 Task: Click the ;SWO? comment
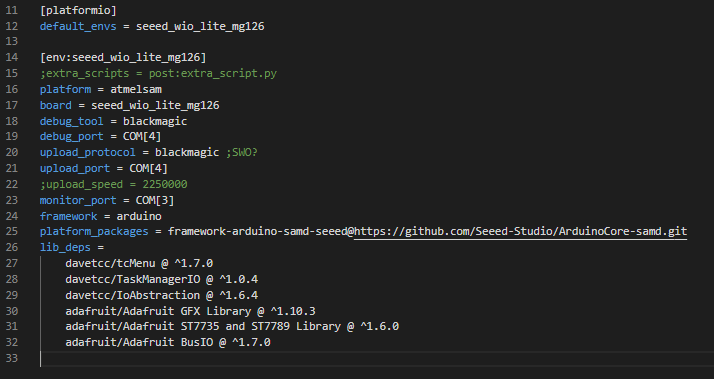coord(242,153)
